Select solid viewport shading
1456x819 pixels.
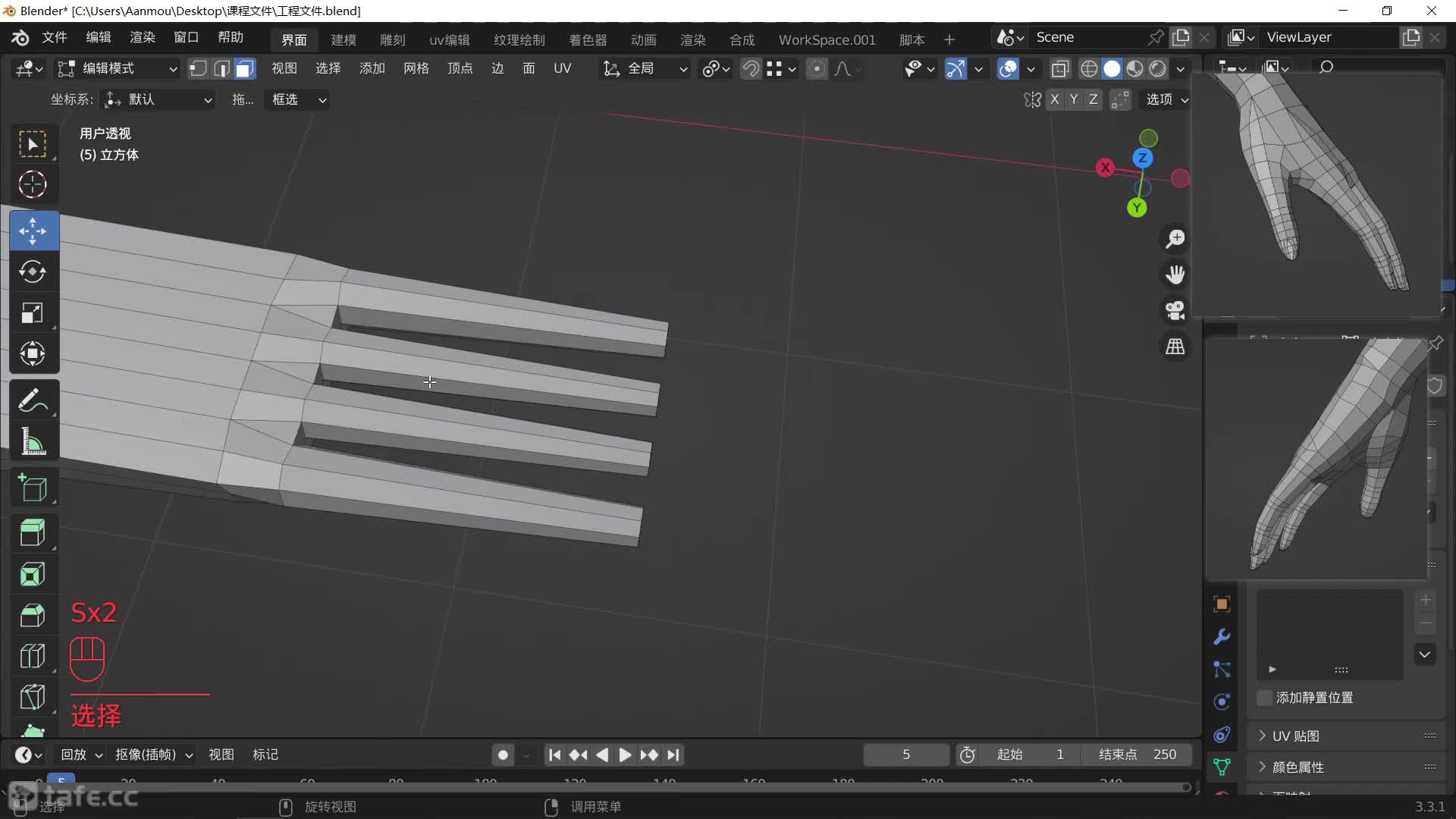[x=1112, y=69]
